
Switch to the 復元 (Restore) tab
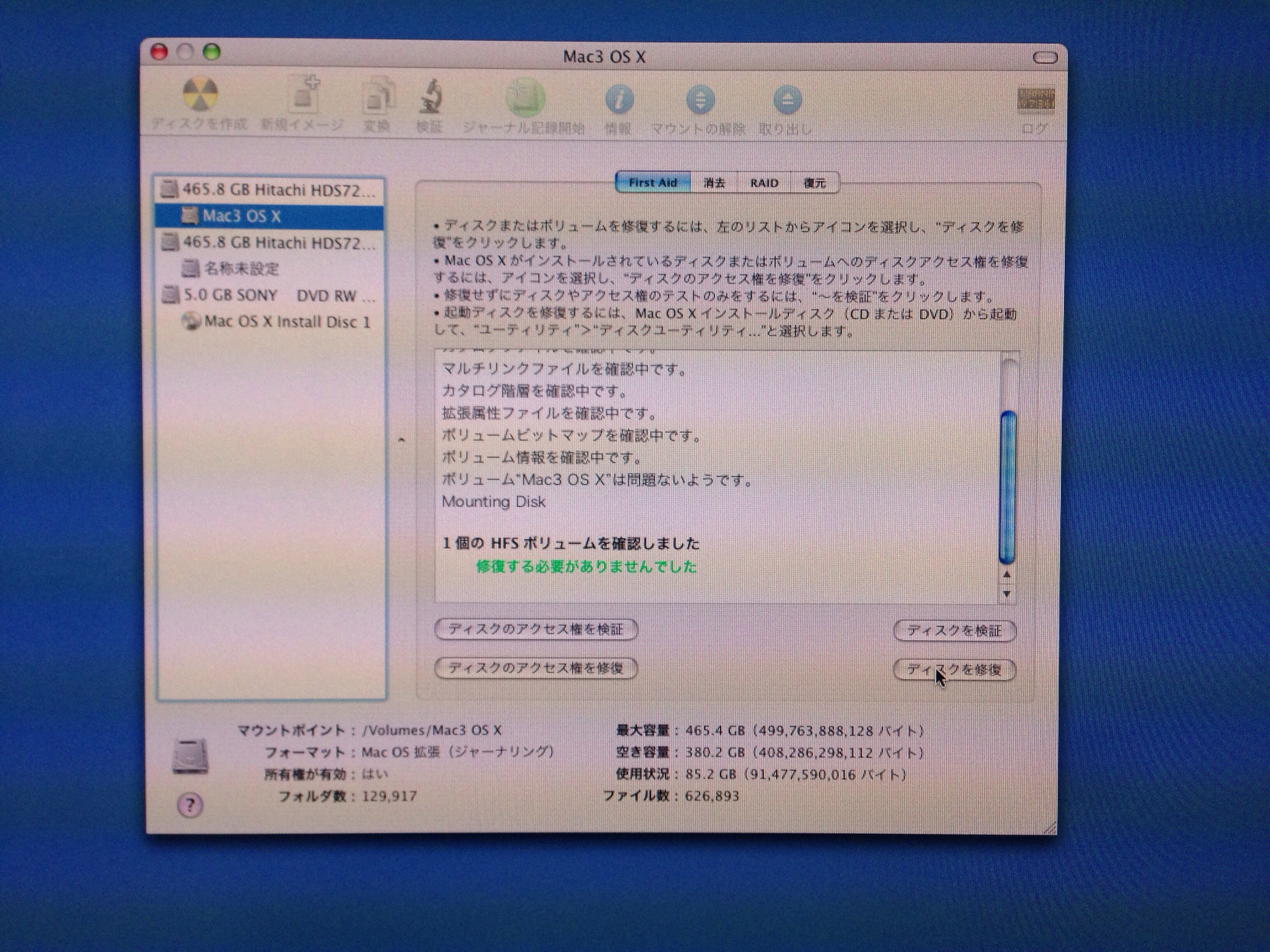(815, 183)
